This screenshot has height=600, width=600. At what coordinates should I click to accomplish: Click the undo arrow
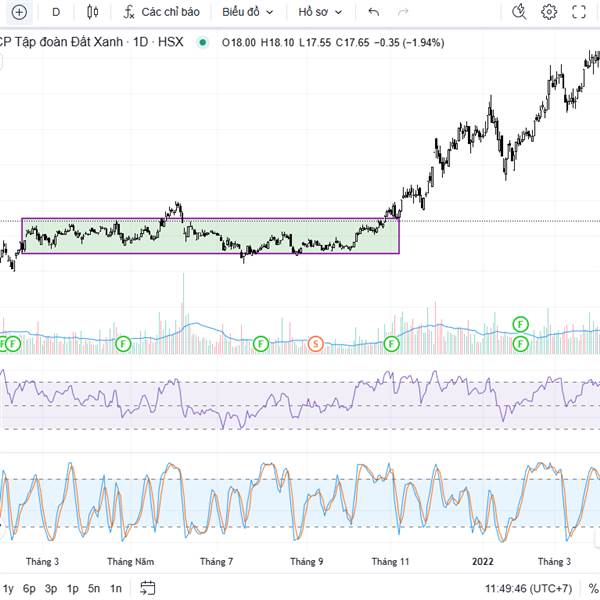373,12
